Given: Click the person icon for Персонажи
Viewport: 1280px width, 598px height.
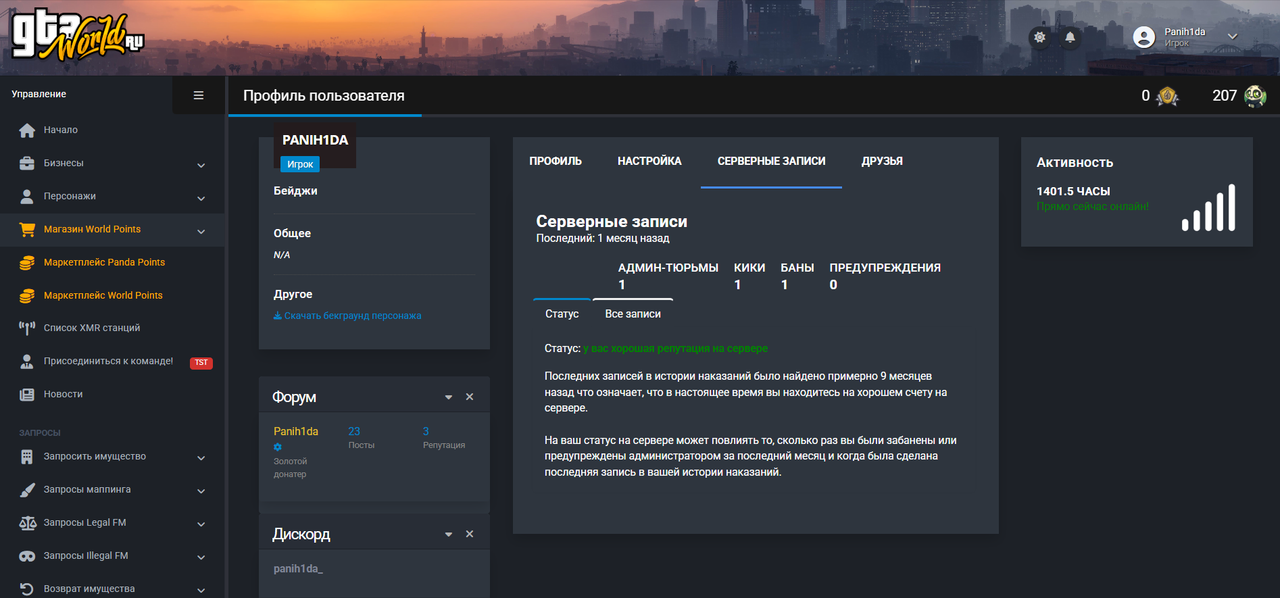Looking at the screenshot, I should click(x=27, y=196).
